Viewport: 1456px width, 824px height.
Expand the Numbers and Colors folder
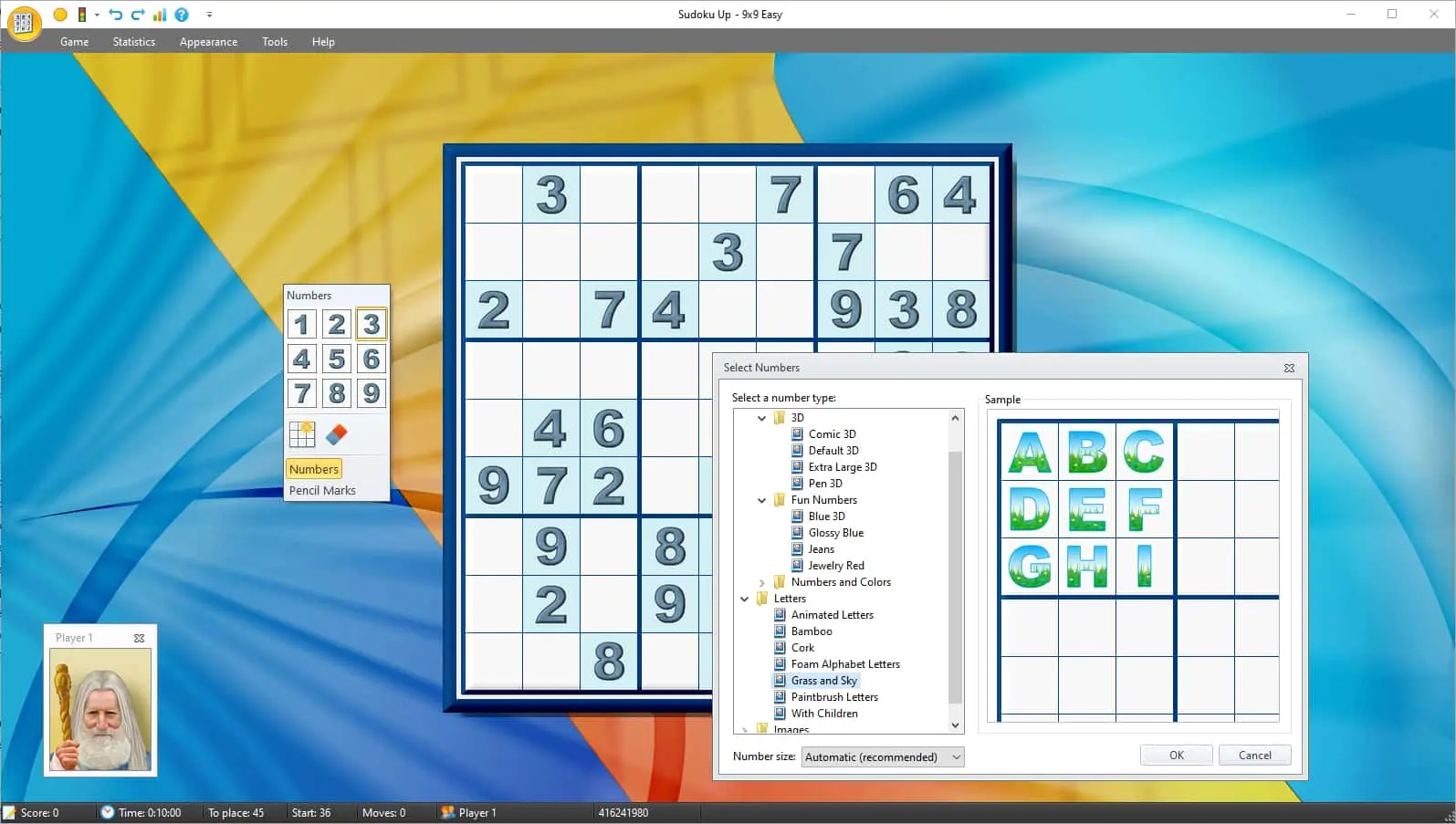pos(762,582)
